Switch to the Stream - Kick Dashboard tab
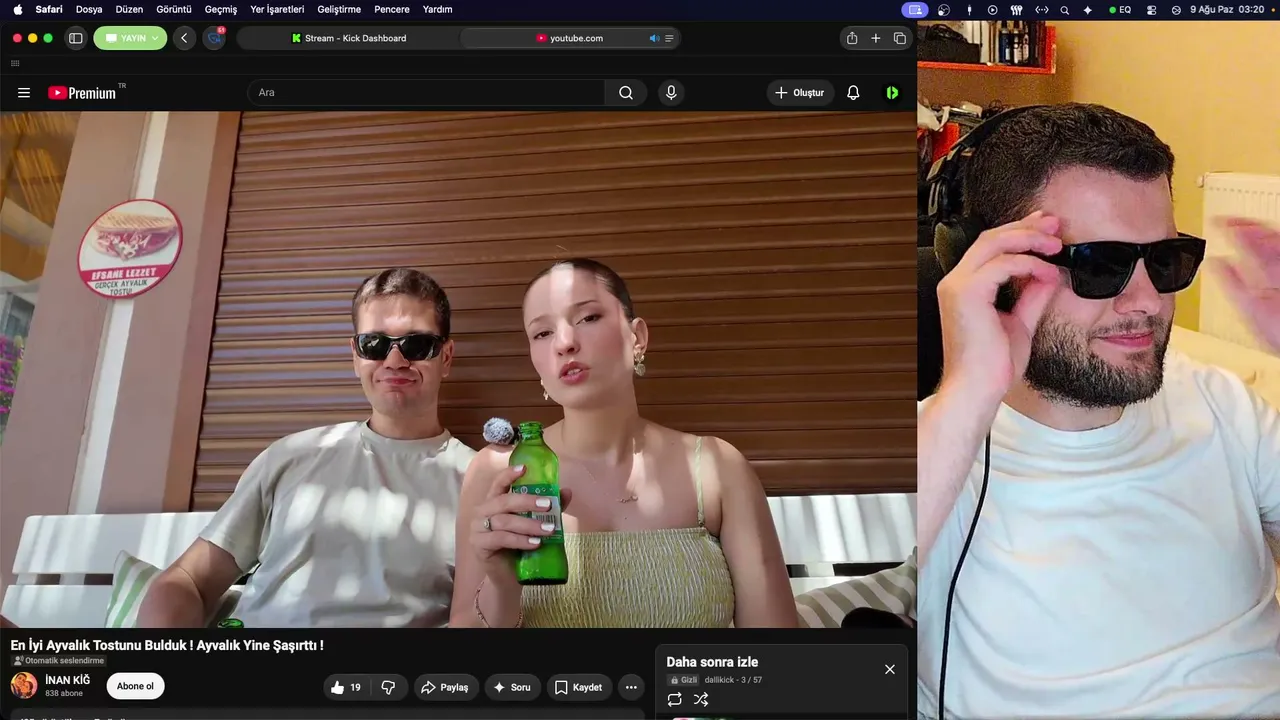1280x720 pixels. 348,38
